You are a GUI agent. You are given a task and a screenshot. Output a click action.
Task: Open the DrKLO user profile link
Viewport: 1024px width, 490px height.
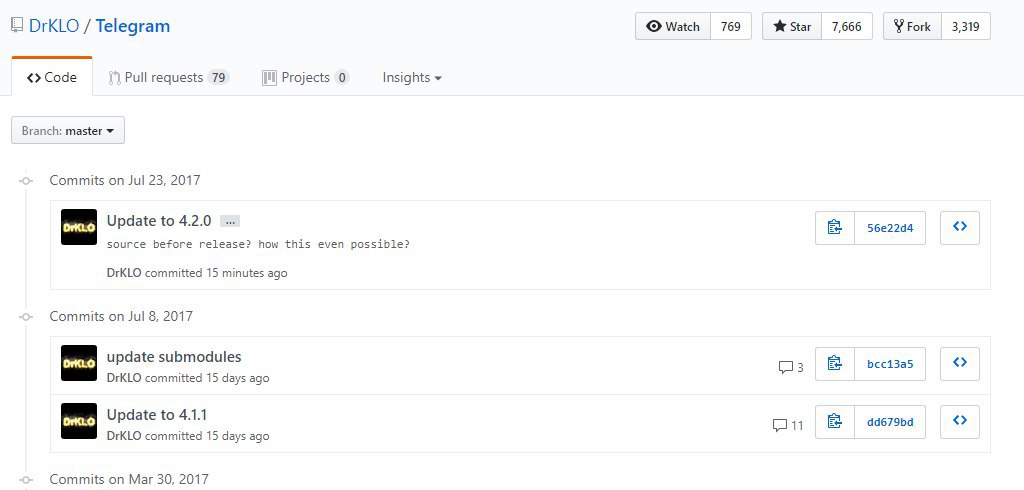(53, 26)
